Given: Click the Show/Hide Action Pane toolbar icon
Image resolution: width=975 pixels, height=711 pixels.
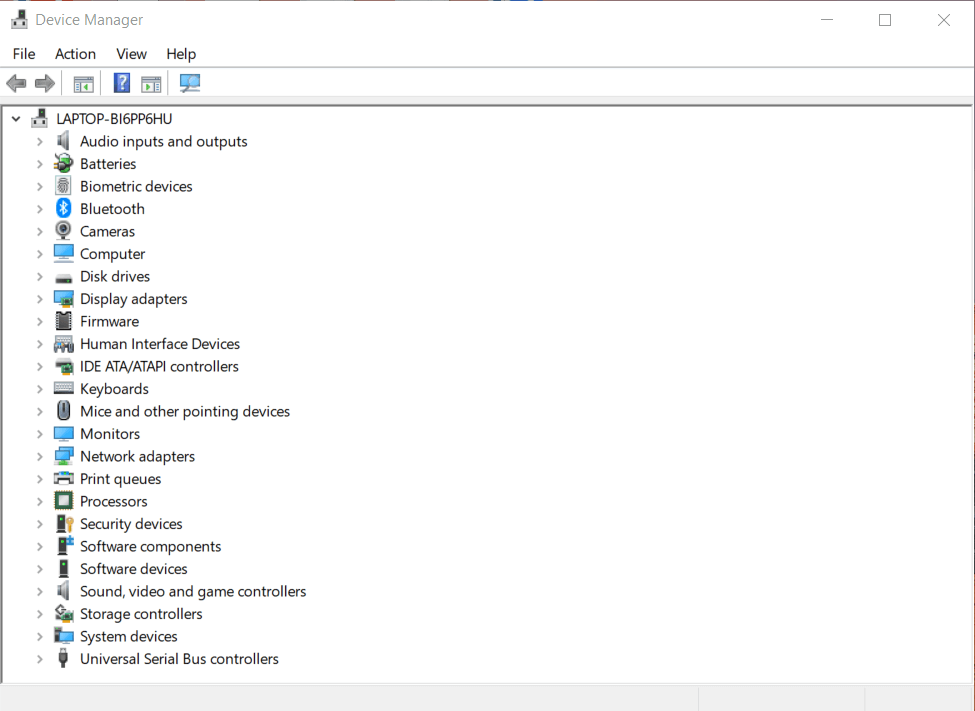Looking at the screenshot, I should 151,83.
